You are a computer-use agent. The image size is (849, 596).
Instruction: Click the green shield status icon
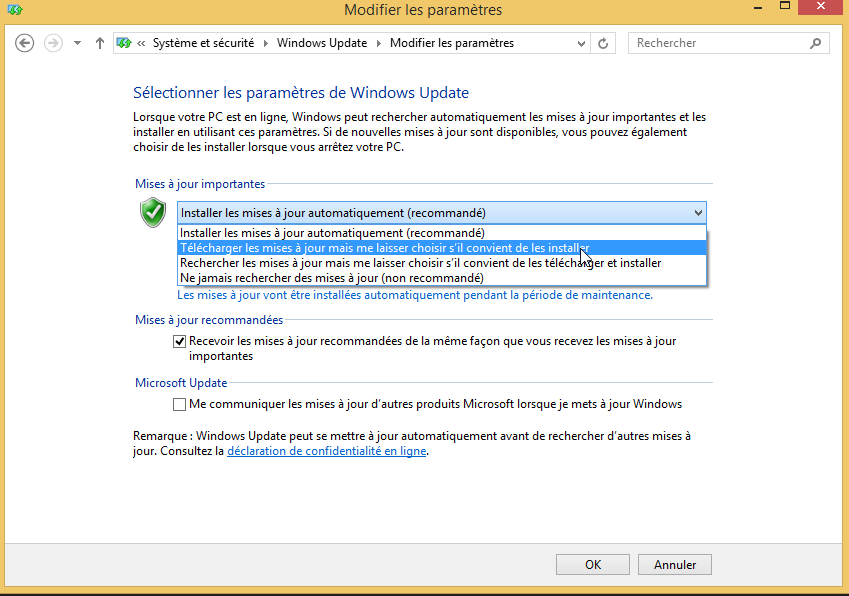[153, 213]
